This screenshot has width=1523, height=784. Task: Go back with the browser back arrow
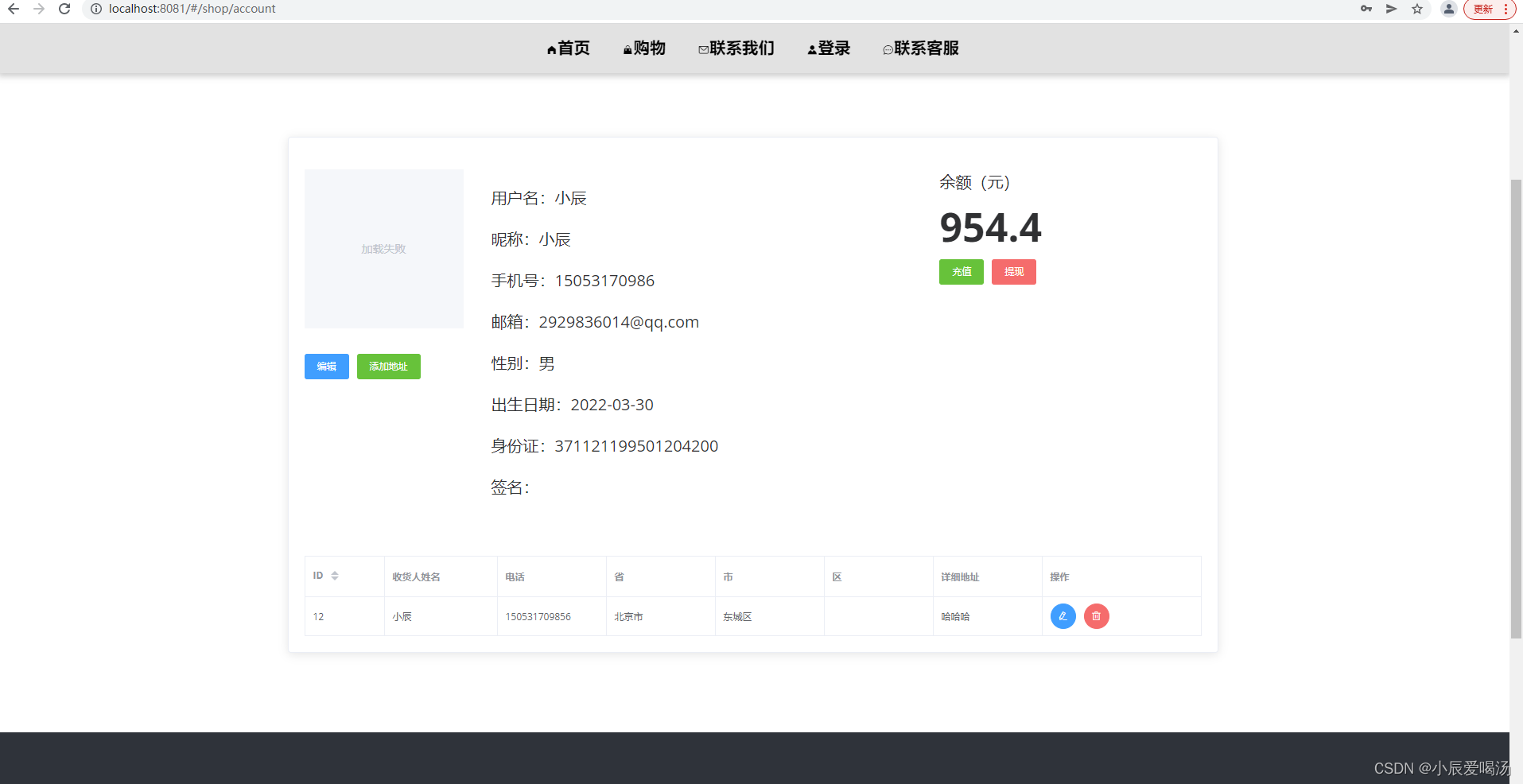(x=13, y=9)
